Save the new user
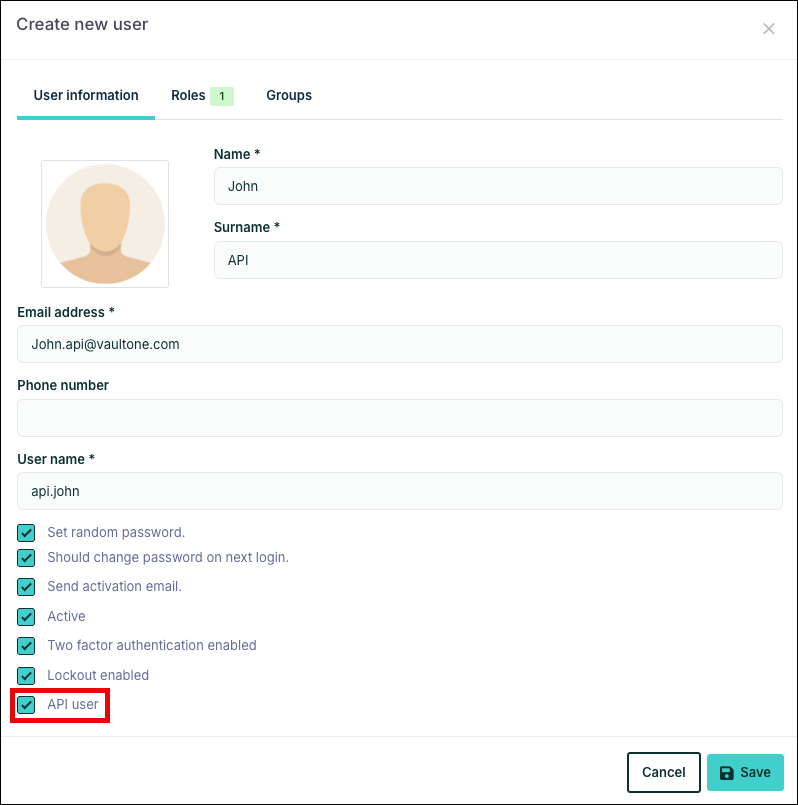Image resolution: width=798 pixels, height=805 pixels. pyautogui.click(x=745, y=772)
